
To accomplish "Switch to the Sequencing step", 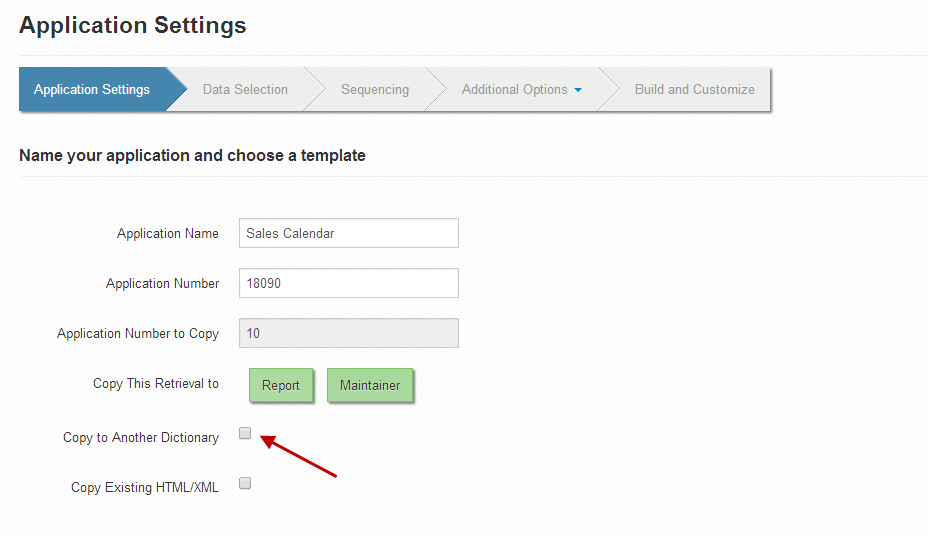I will point(375,89).
